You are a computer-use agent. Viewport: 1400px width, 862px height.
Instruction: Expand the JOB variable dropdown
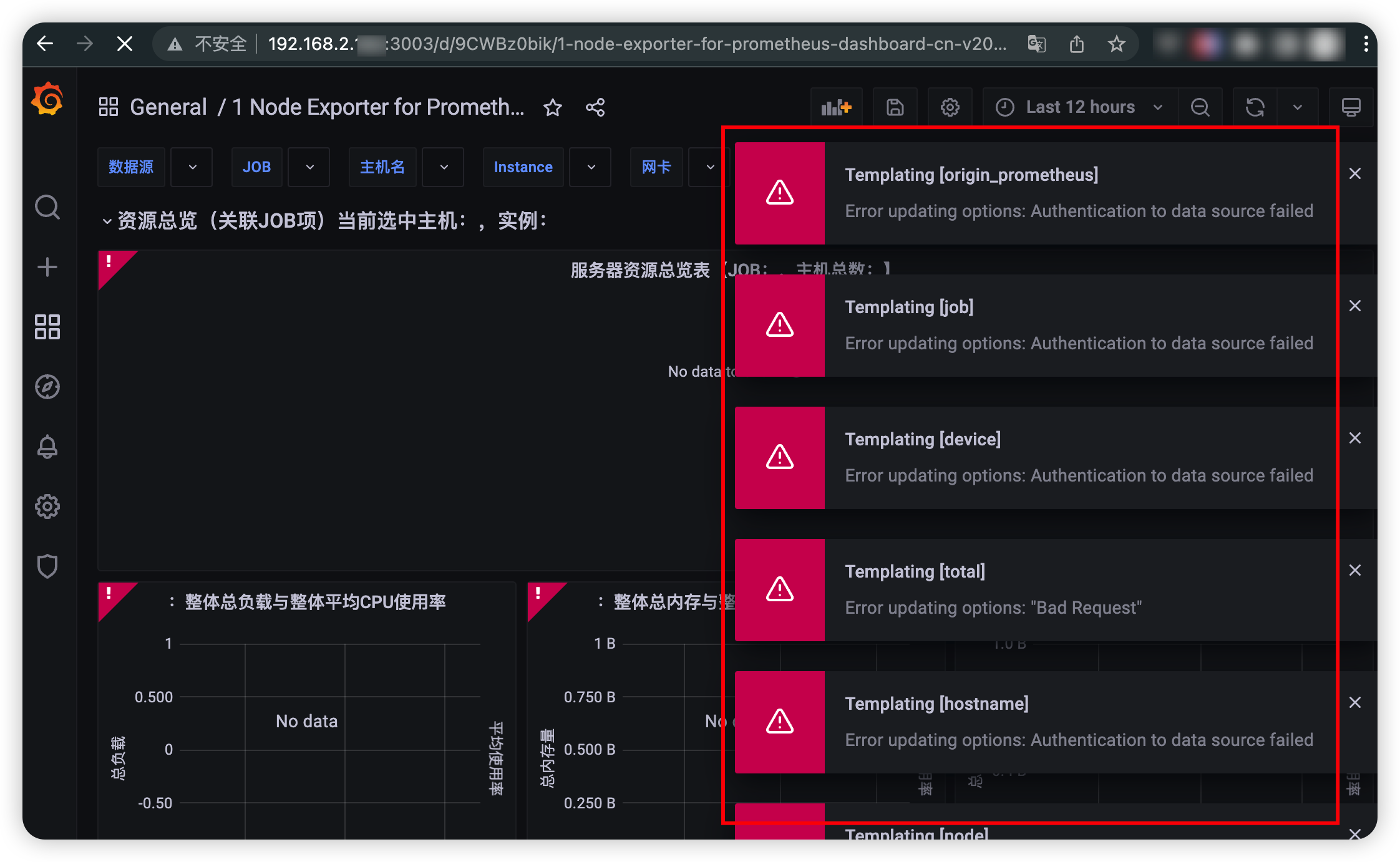[x=309, y=167]
